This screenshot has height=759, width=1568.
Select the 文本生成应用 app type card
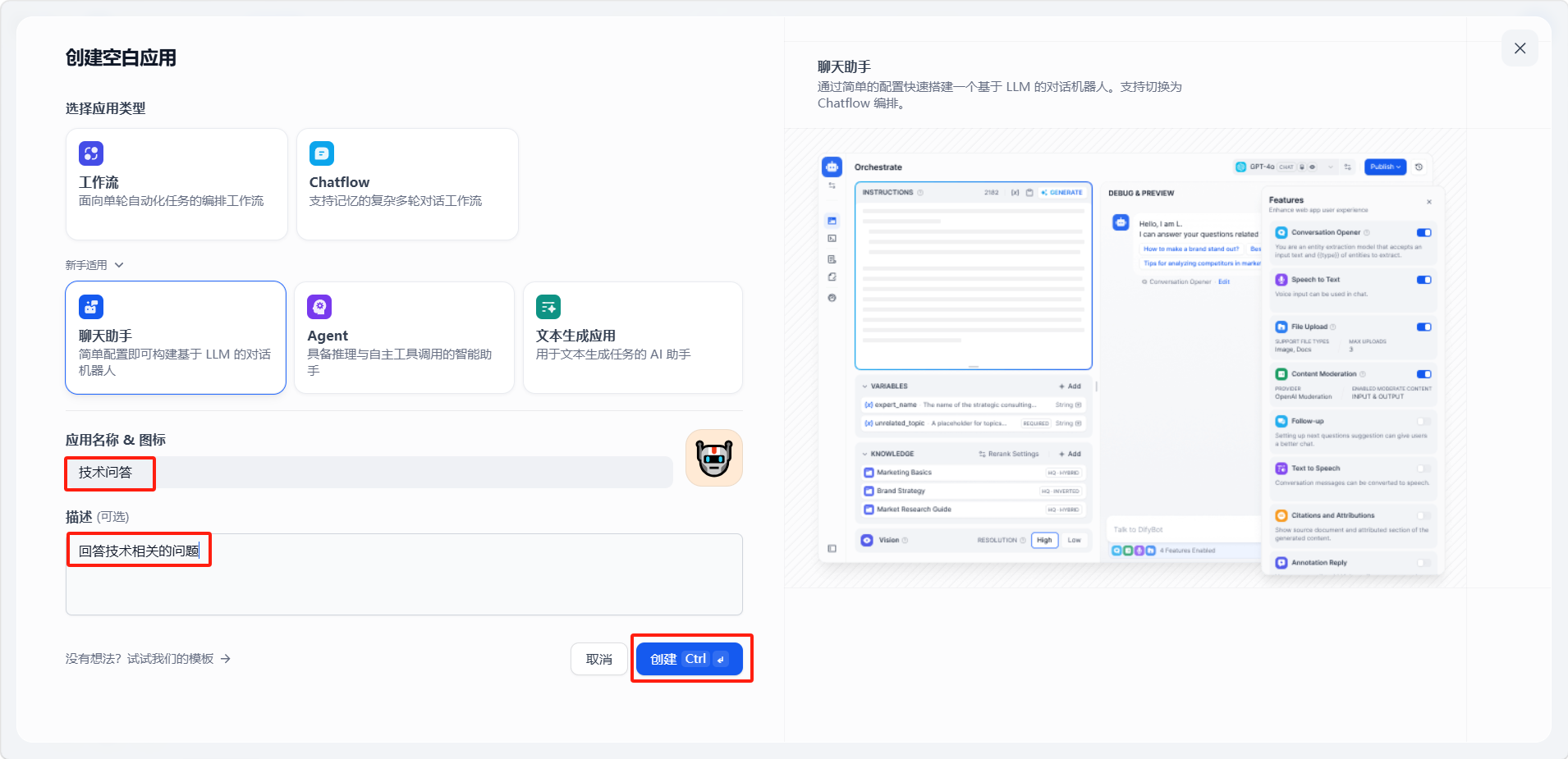632,338
